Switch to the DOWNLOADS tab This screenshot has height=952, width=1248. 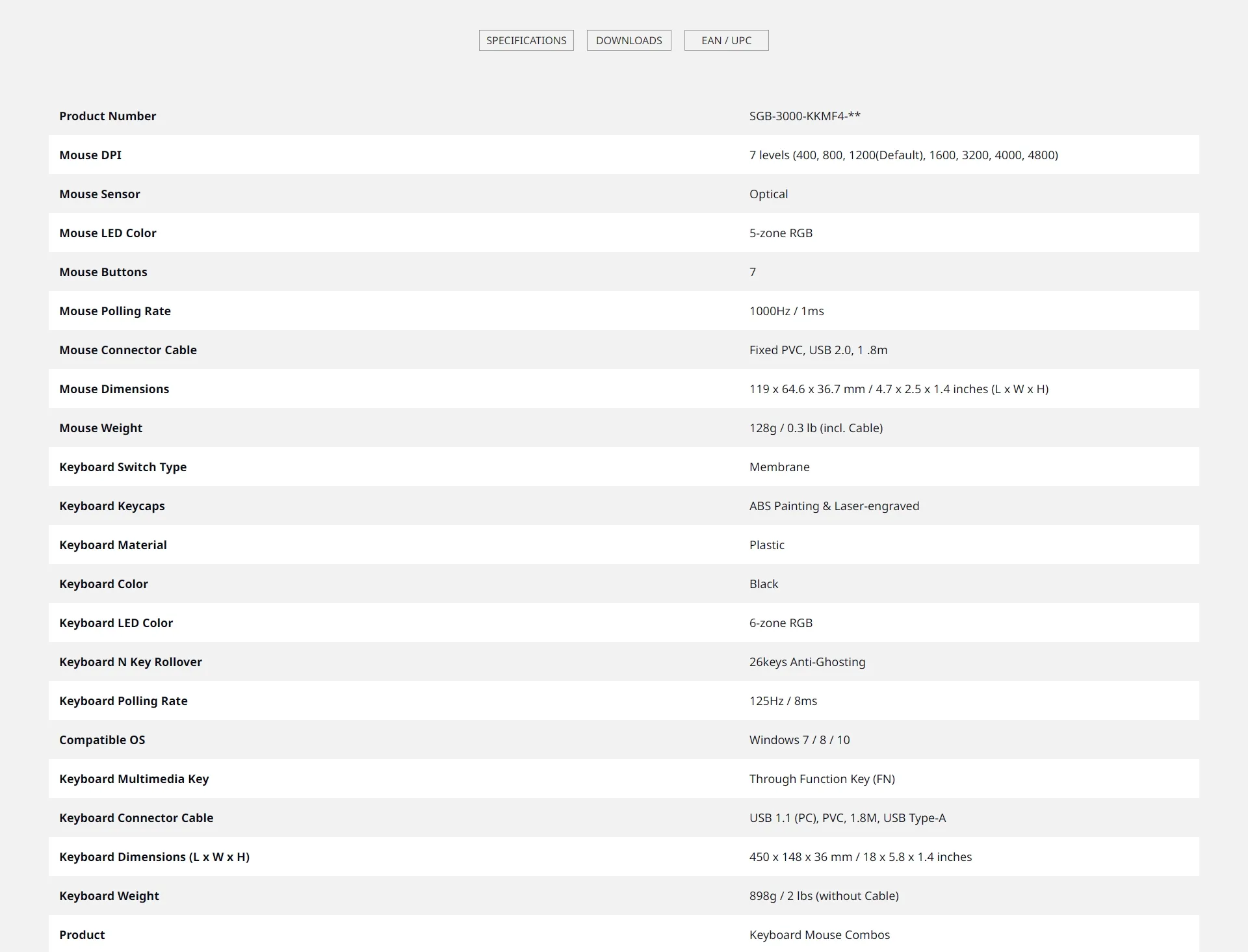point(629,40)
